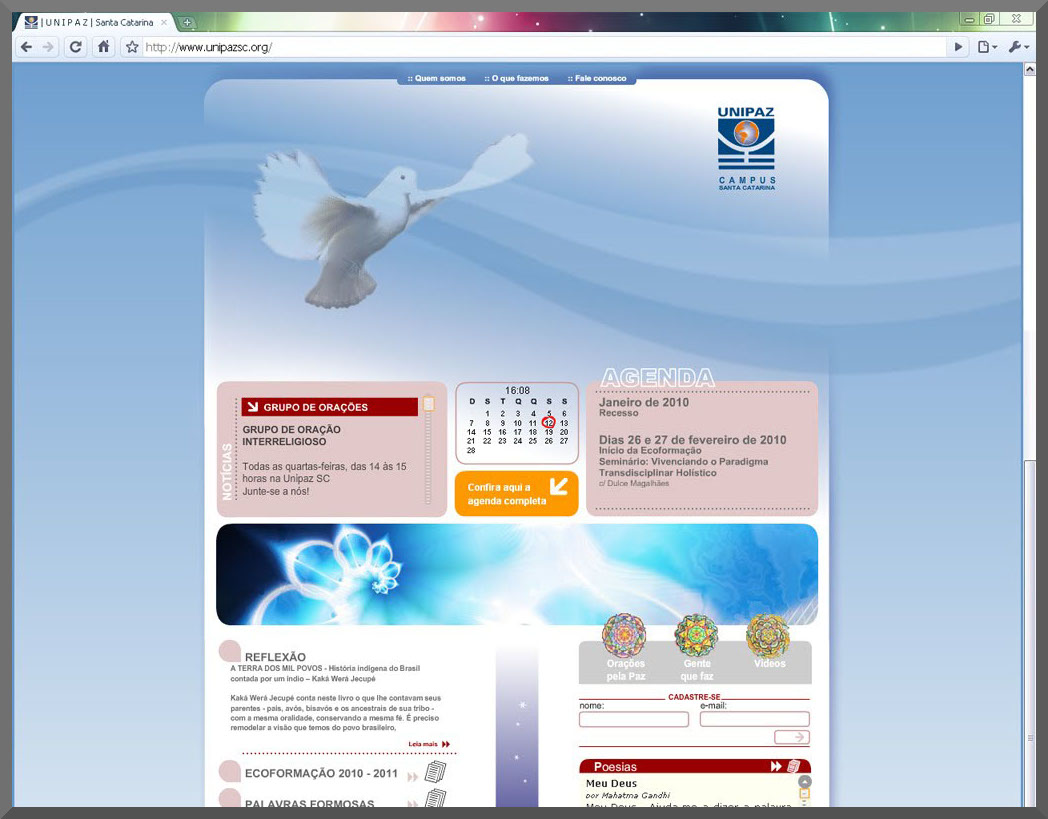Viewport: 1048px width, 819px height.
Task: Bookmark this page with the star
Action: pos(132,47)
